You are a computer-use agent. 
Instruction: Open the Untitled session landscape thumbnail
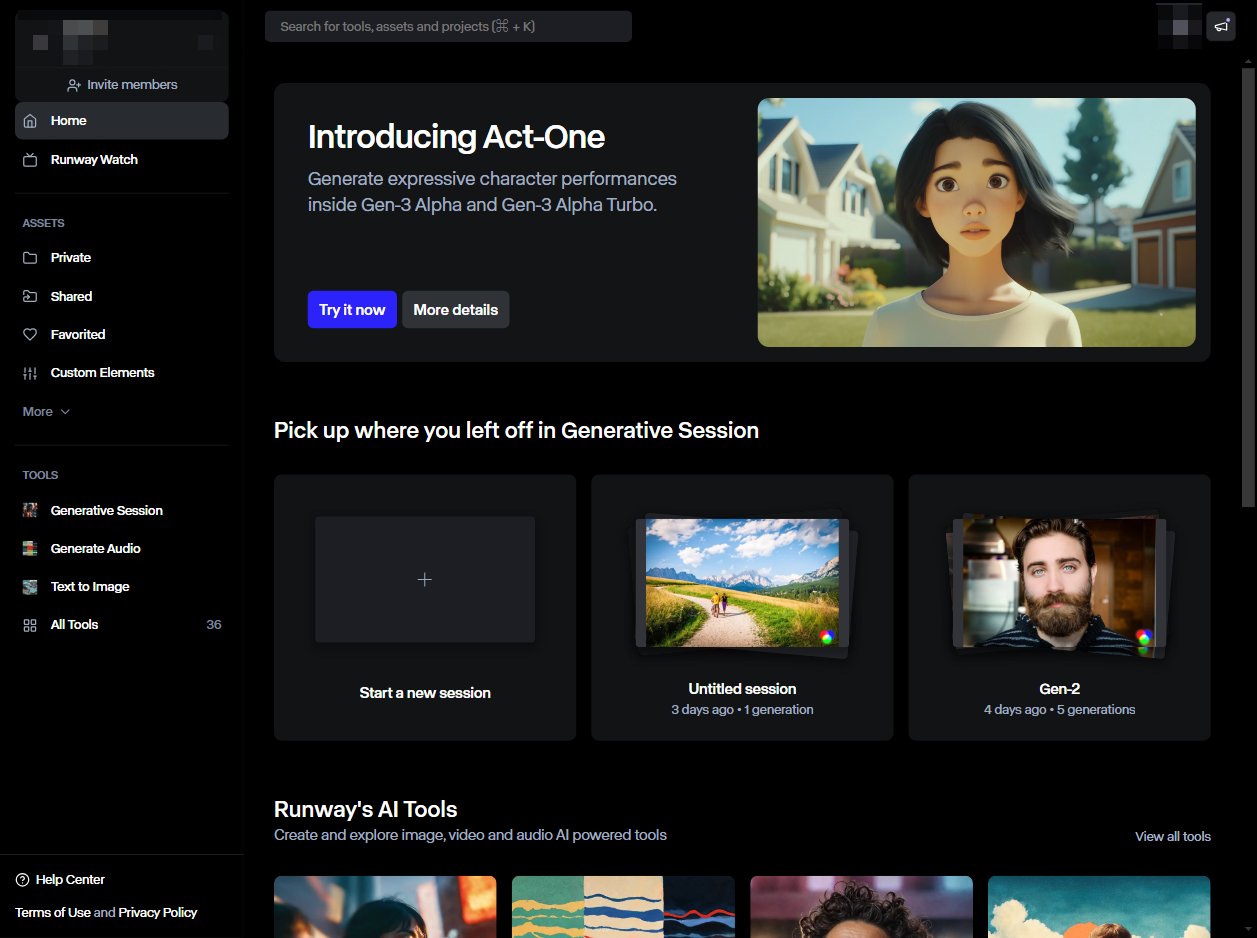[742, 583]
